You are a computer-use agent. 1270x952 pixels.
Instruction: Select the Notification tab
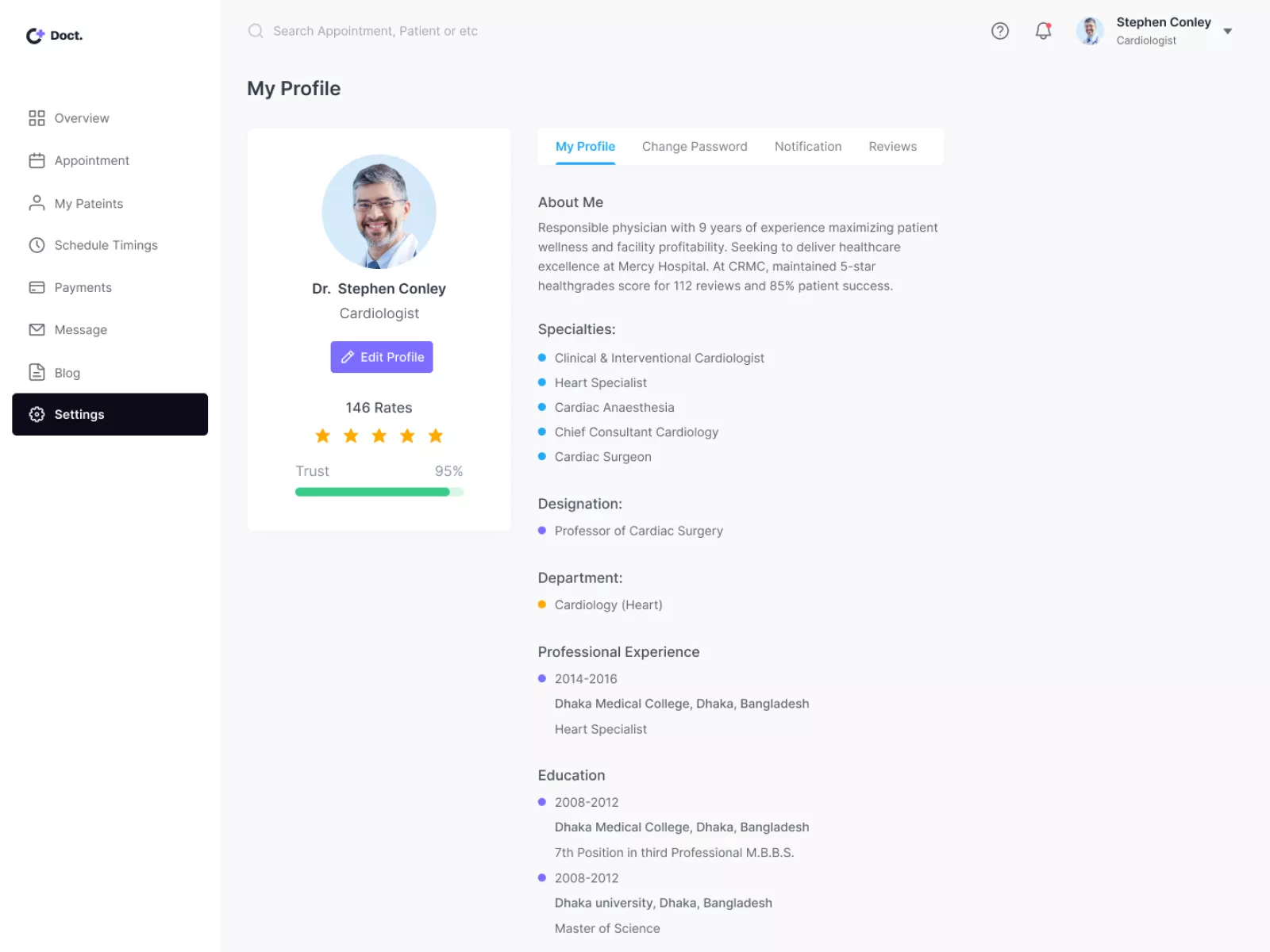pyautogui.click(x=808, y=146)
